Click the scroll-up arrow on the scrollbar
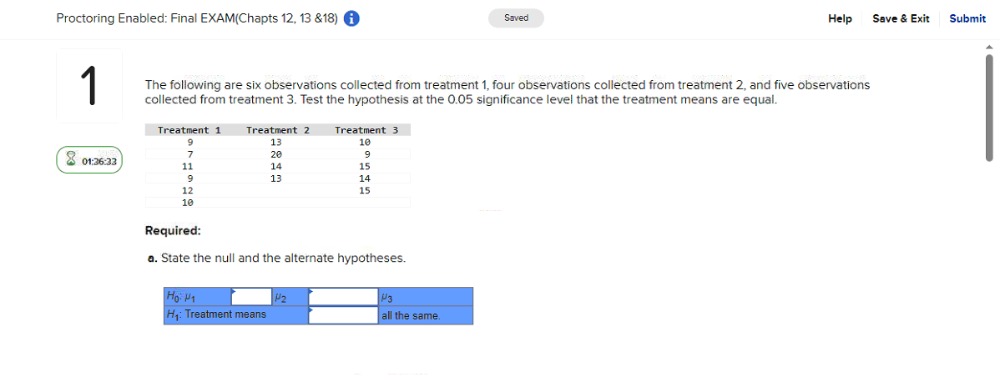The height and width of the screenshot is (382, 1000). [989, 47]
